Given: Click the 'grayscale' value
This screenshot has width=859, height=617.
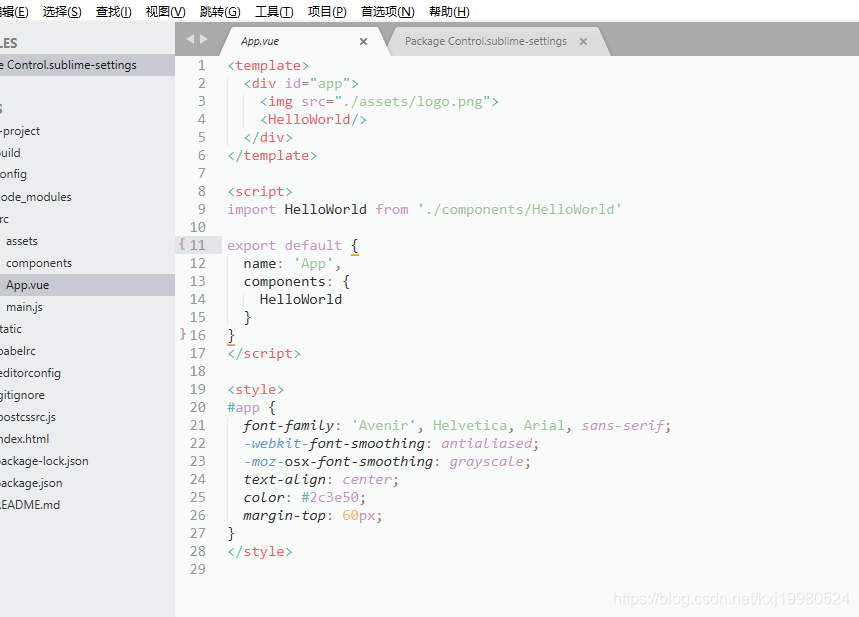Looking at the screenshot, I should click(x=486, y=461).
